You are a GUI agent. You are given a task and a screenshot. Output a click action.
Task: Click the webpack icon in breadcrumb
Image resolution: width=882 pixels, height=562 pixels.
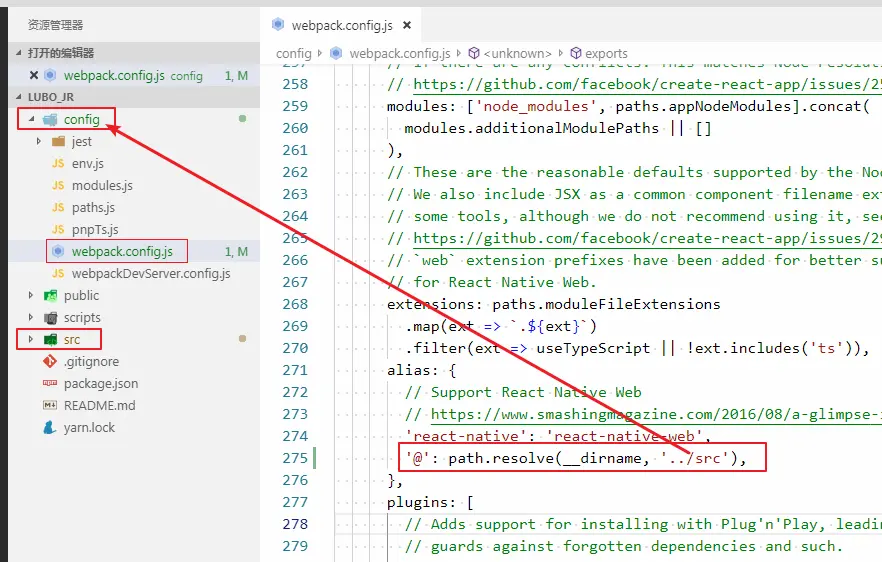tap(336, 53)
